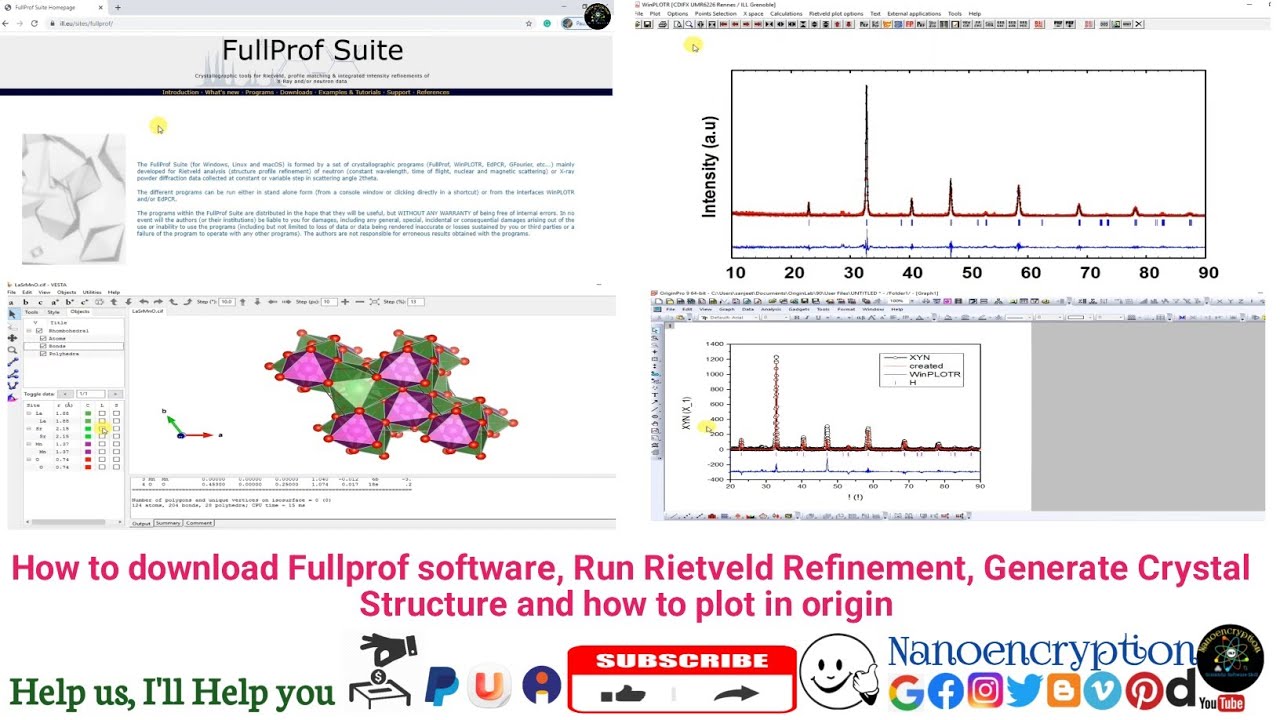The height and width of the screenshot is (720, 1280).
Task: Click the red FP icon in WinPLOTR toolbar
Action: [x=910, y=24]
